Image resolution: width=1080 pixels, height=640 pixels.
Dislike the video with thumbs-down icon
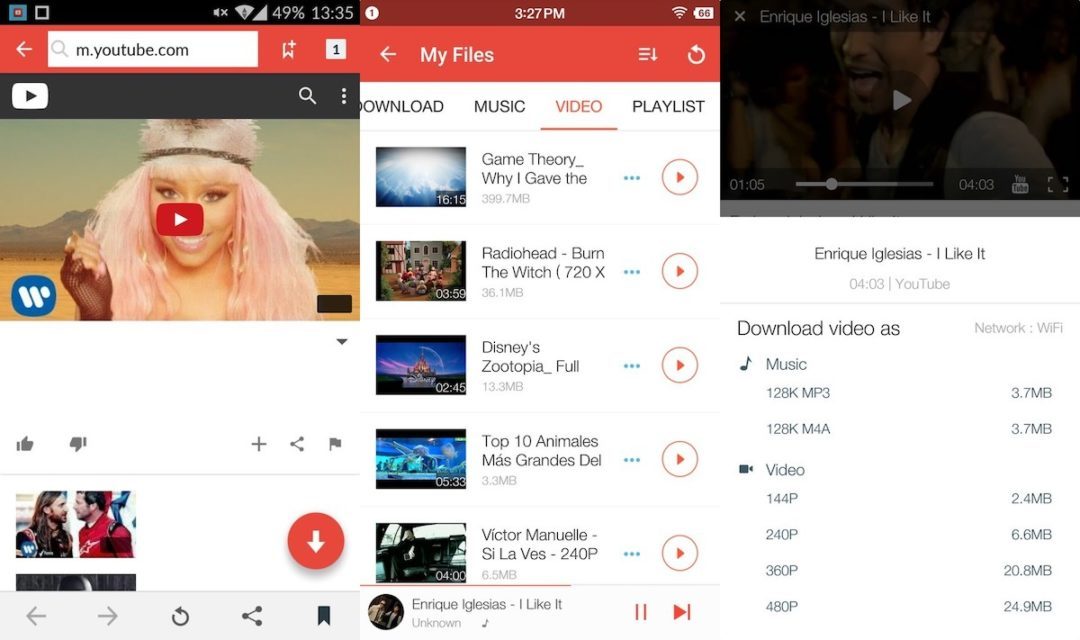coord(78,444)
